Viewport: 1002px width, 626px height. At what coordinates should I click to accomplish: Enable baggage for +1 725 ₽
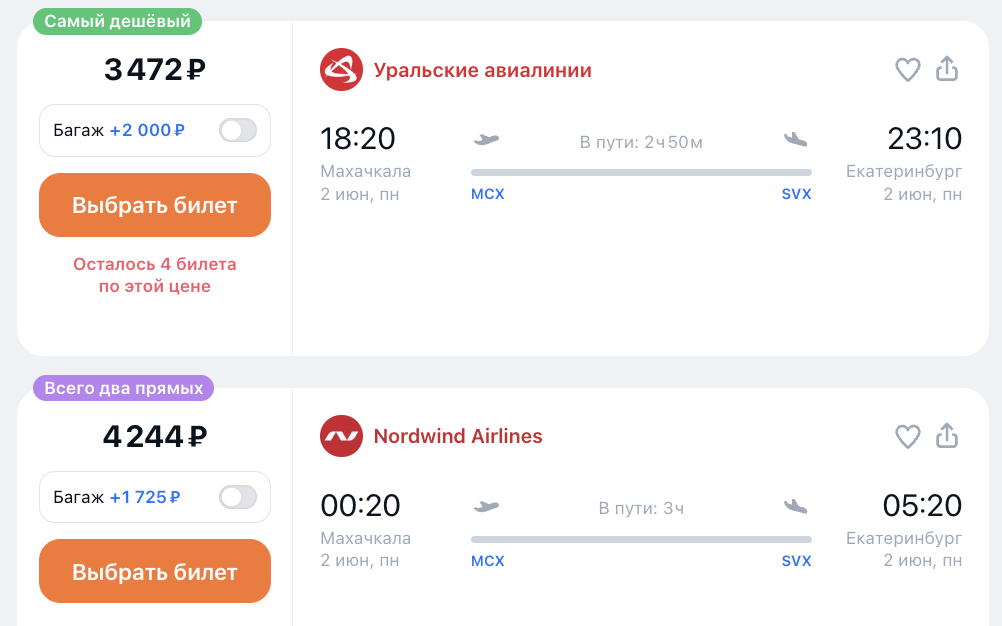tap(238, 497)
